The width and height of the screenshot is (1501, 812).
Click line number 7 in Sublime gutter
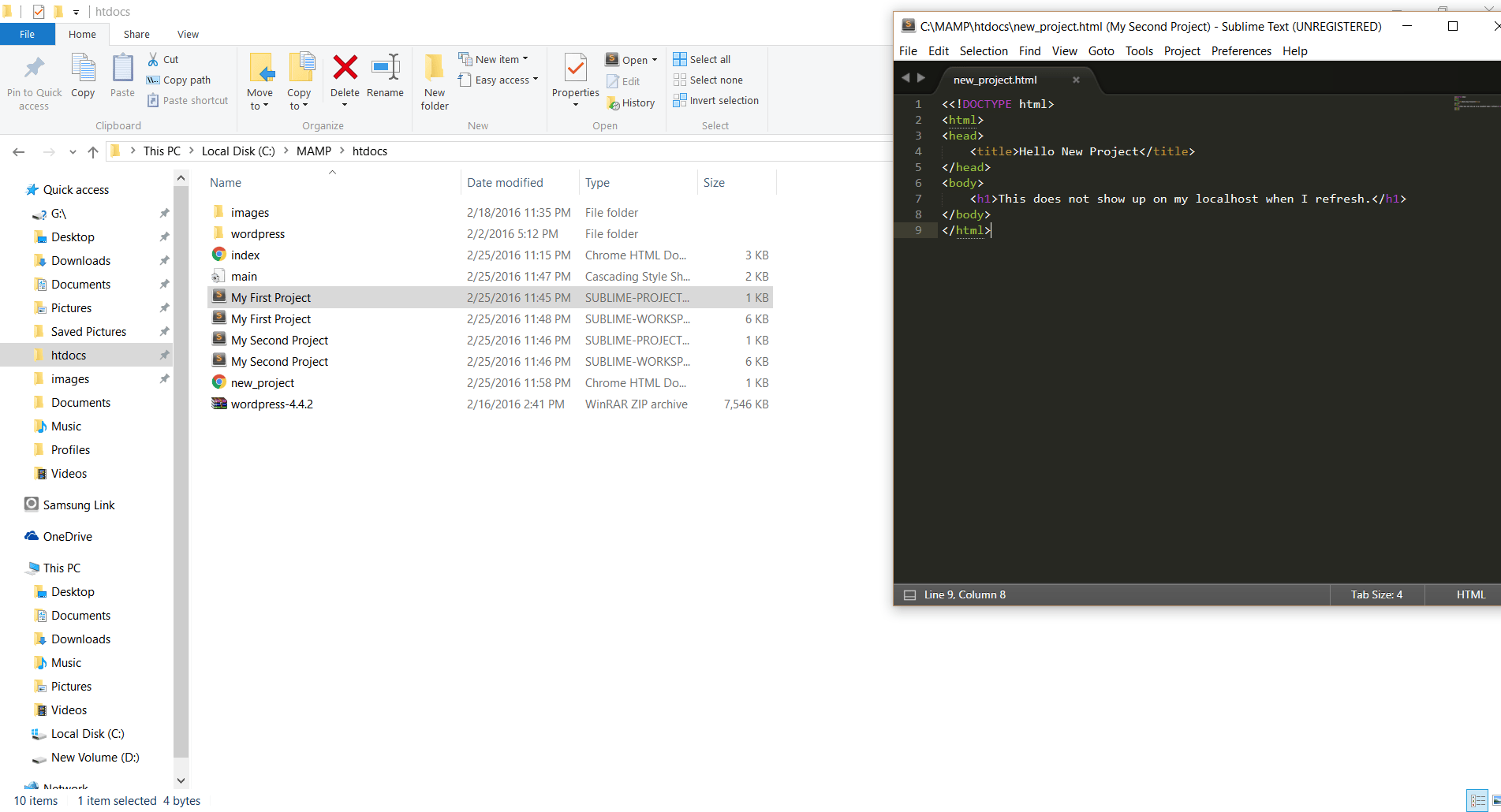pyautogui.click(x=917, y=199)
